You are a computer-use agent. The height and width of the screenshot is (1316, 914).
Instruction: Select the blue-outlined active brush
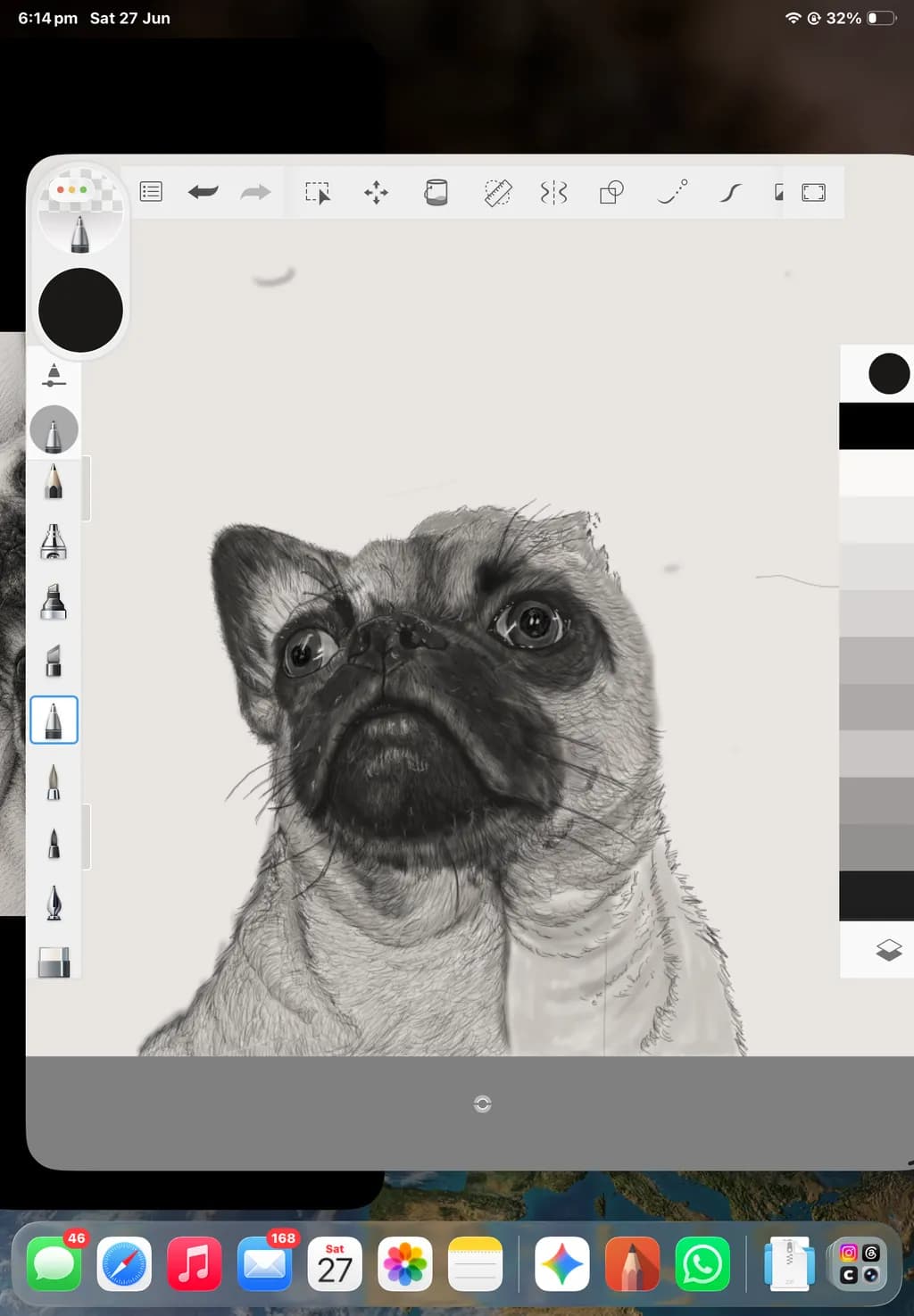tap(54, 720)
